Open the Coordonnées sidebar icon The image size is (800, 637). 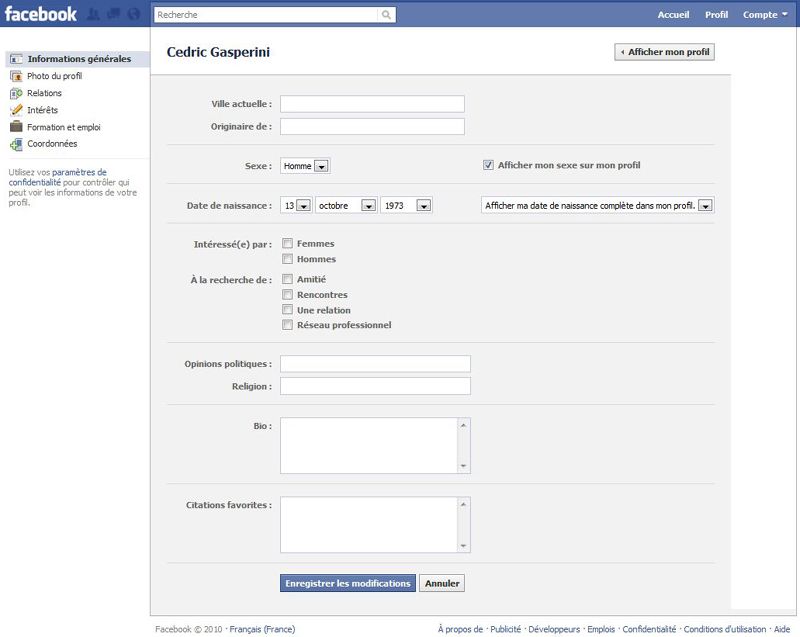[x=16, y=144]
